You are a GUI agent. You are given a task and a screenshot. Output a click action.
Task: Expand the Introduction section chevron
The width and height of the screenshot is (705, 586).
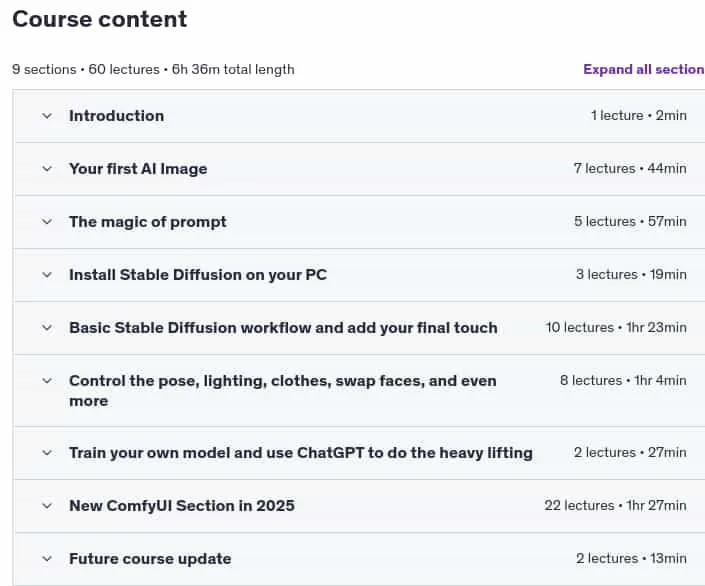[x=47, y=116]
